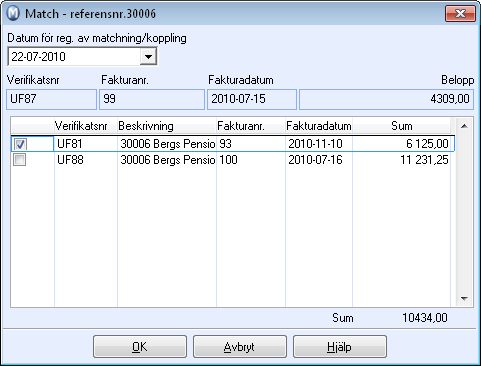Click the Match application icon in title bar

(x=13, y=14)
